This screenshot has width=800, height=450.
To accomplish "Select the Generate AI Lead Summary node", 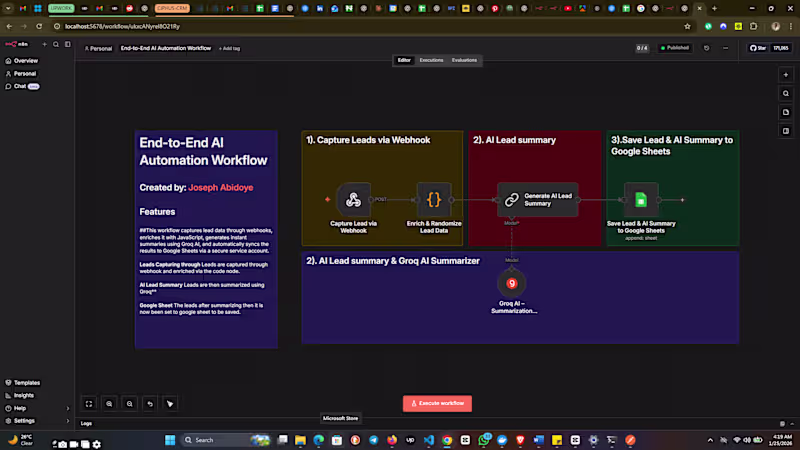I will point(538,199).
